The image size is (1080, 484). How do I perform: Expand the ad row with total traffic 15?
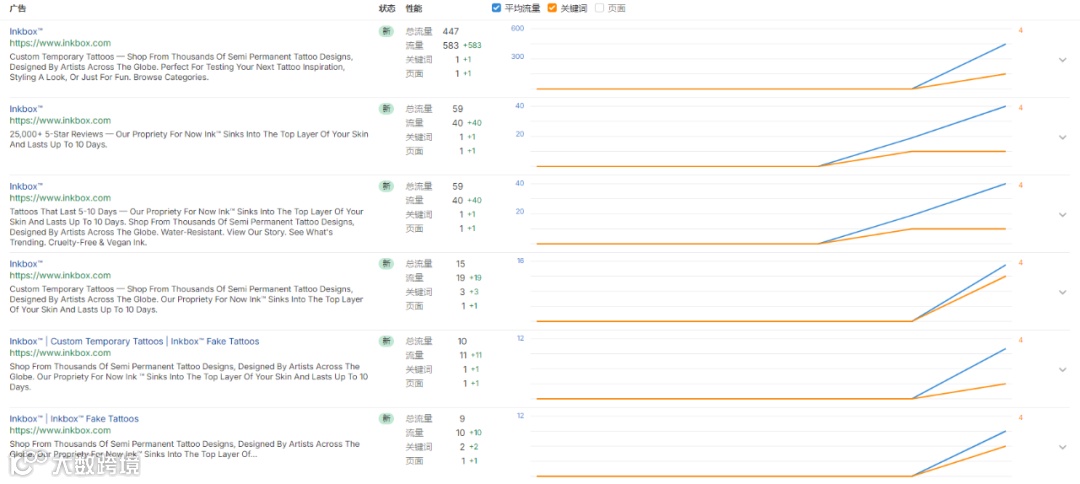[1063, 292]
